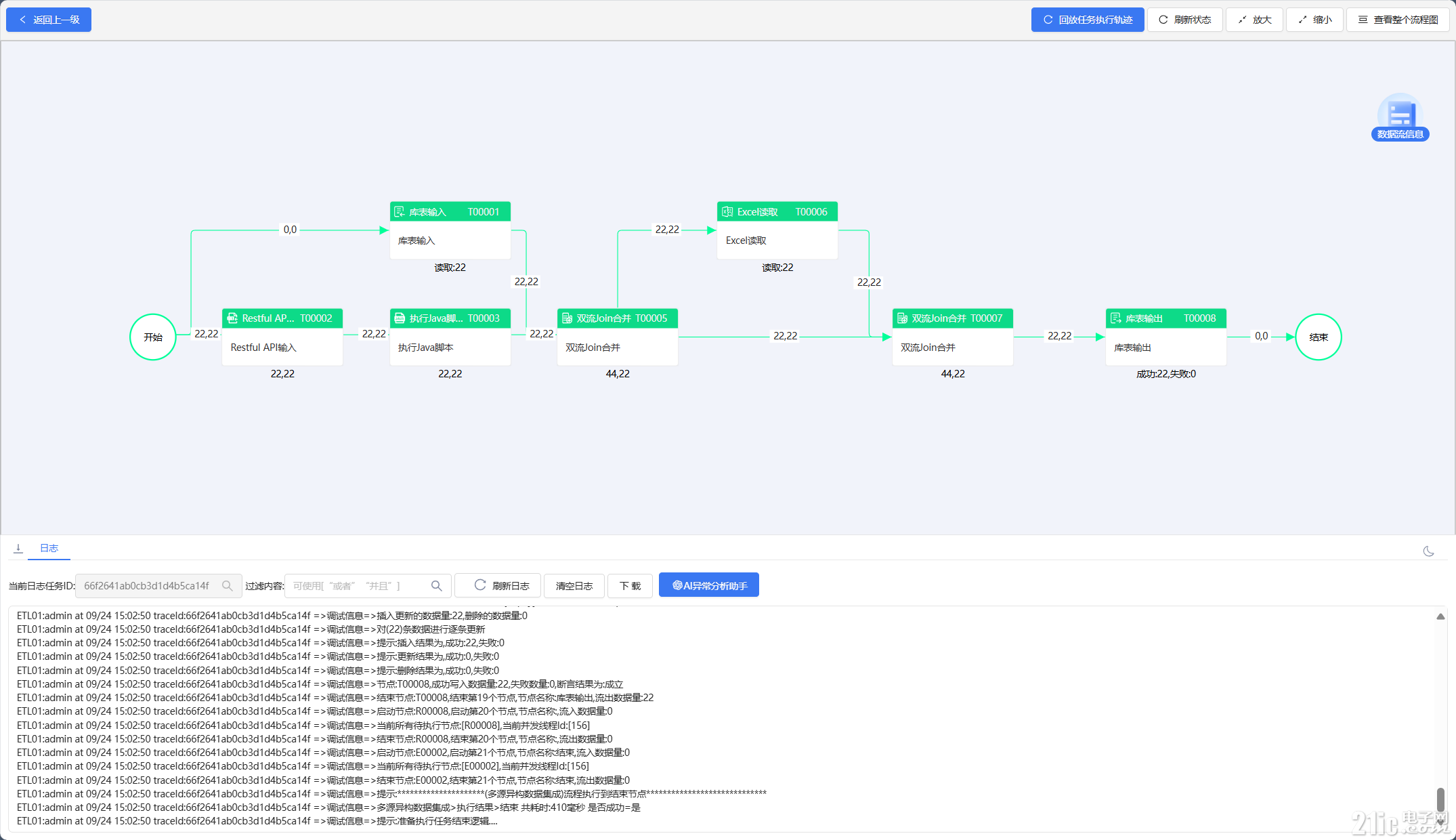The image size is (1456, 840).
Task: Select the 结束 end node circle
Action: (x=1318, y=337)
